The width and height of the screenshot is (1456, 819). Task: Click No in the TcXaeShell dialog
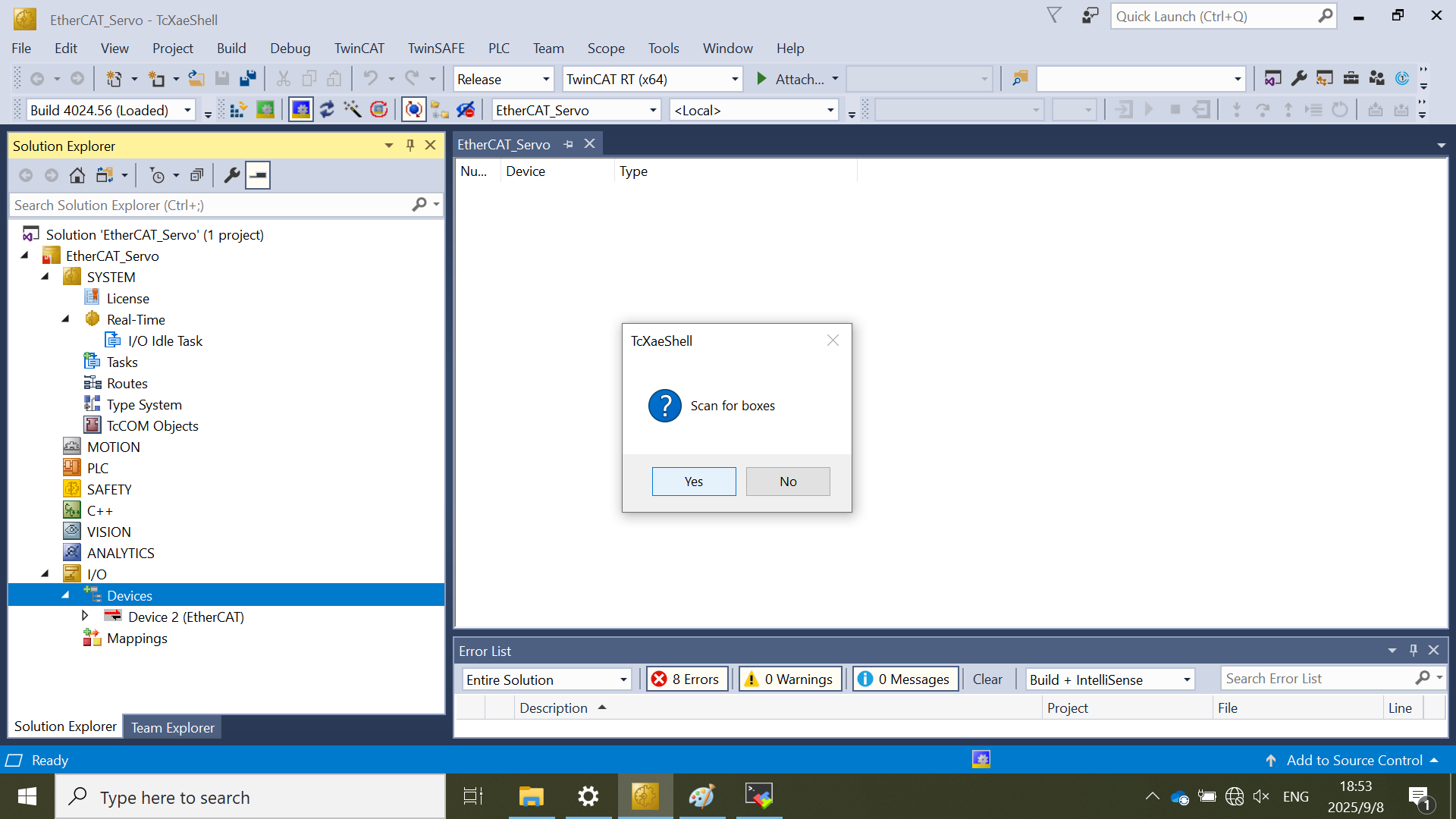coord(787,482)
